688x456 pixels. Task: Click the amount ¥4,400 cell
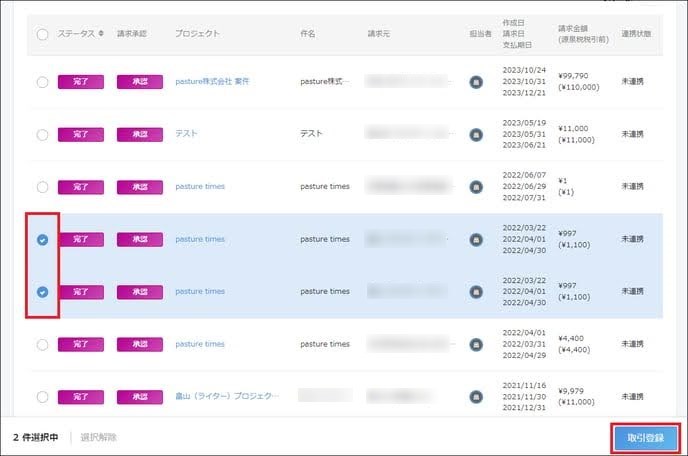571,338
